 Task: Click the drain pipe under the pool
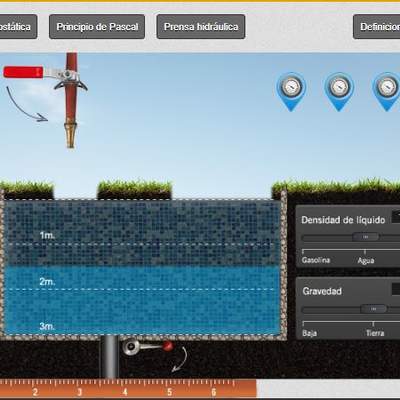coord(110,356)
